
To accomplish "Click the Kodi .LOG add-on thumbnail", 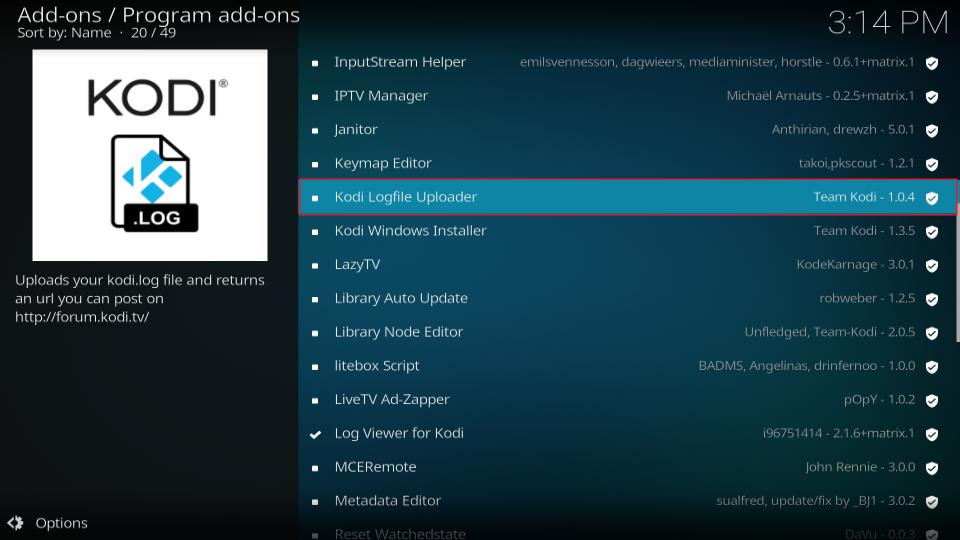I will (150, 155).
